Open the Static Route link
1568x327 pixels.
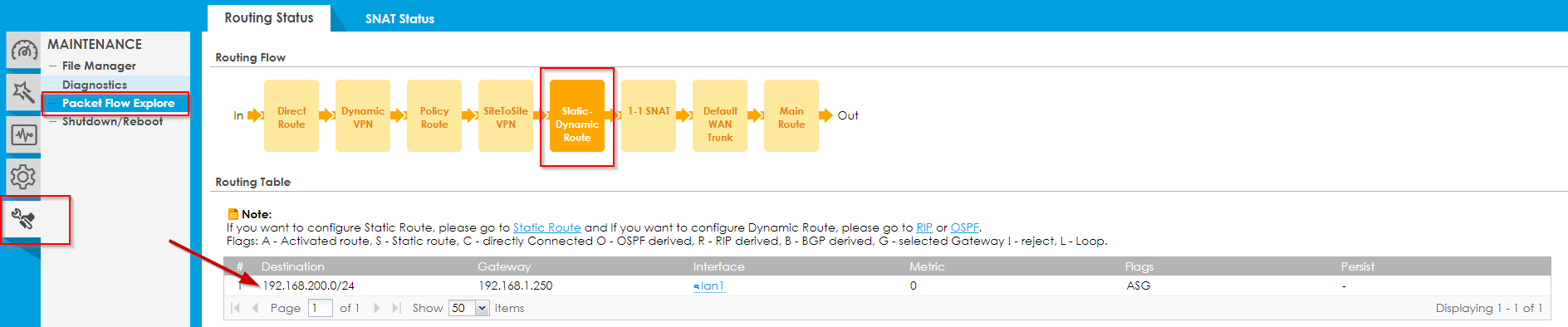pos(546,227)
